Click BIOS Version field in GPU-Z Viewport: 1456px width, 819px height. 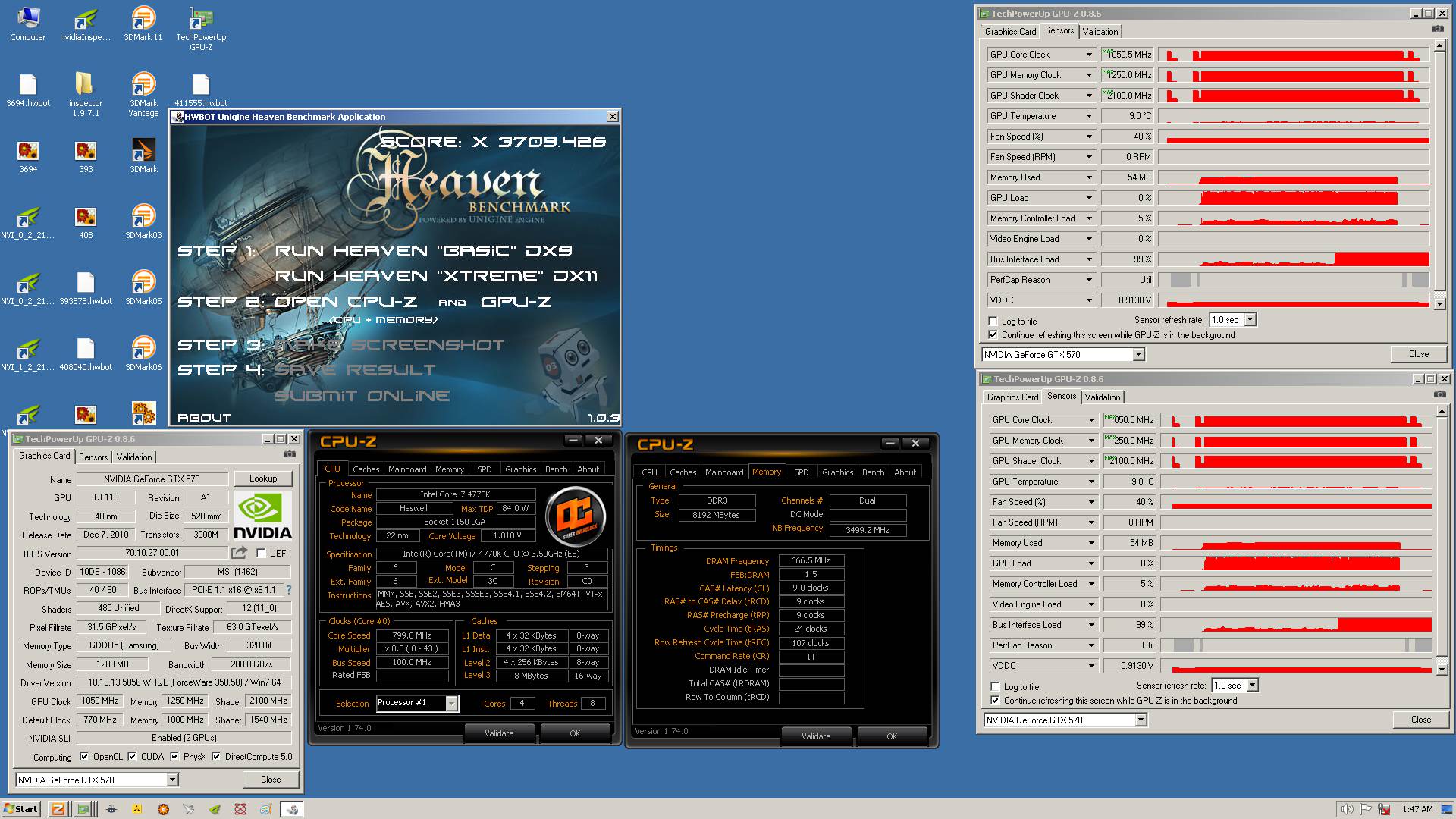152,553
